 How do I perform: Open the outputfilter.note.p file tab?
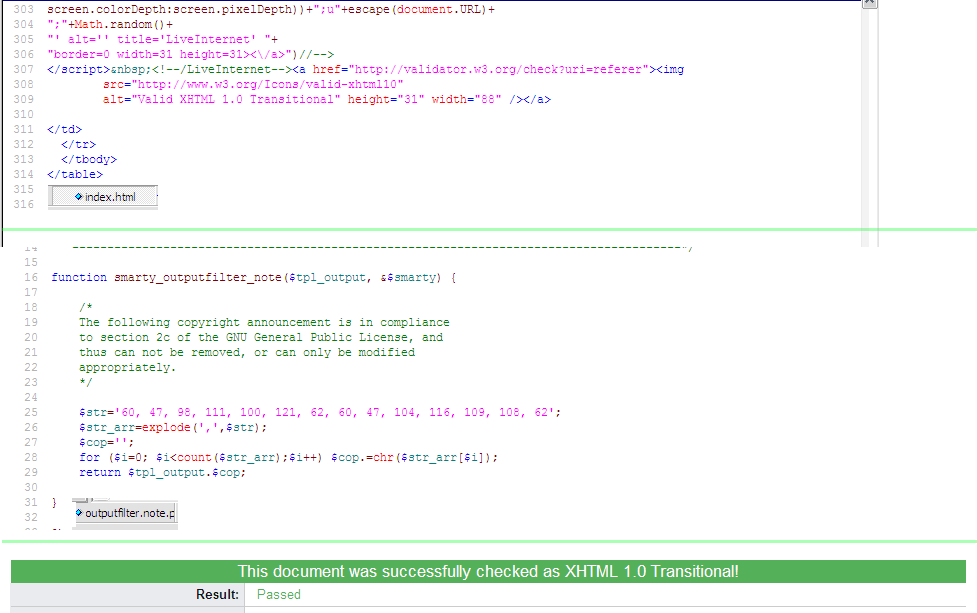tap(125, 513)
